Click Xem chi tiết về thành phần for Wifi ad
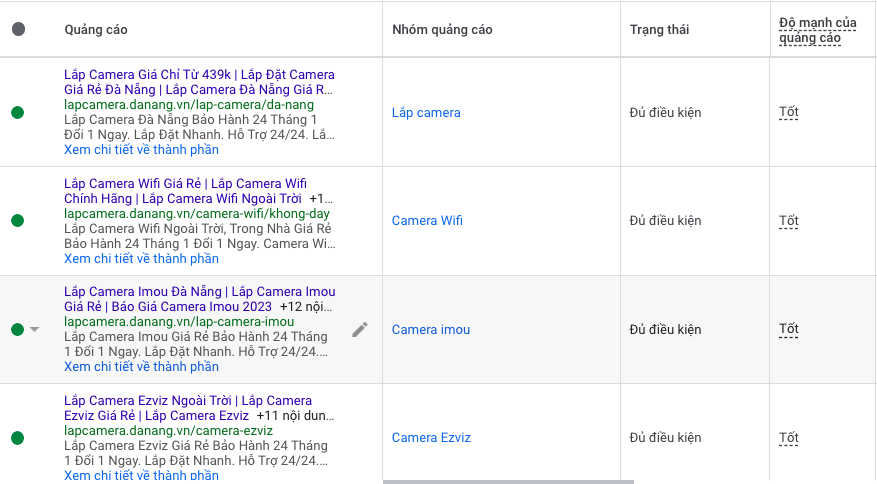This screenshot has height=484, width=877. tap(141, 259)
